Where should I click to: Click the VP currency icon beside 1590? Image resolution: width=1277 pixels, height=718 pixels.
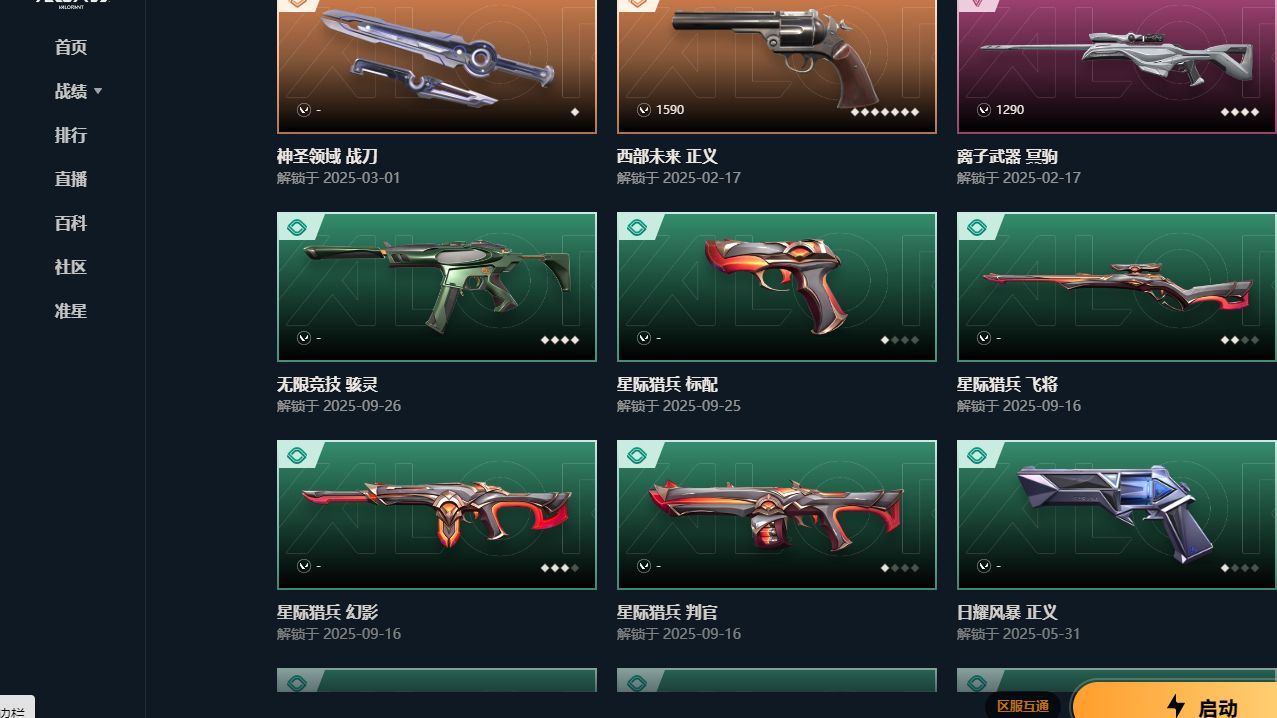tap(644, 110)
